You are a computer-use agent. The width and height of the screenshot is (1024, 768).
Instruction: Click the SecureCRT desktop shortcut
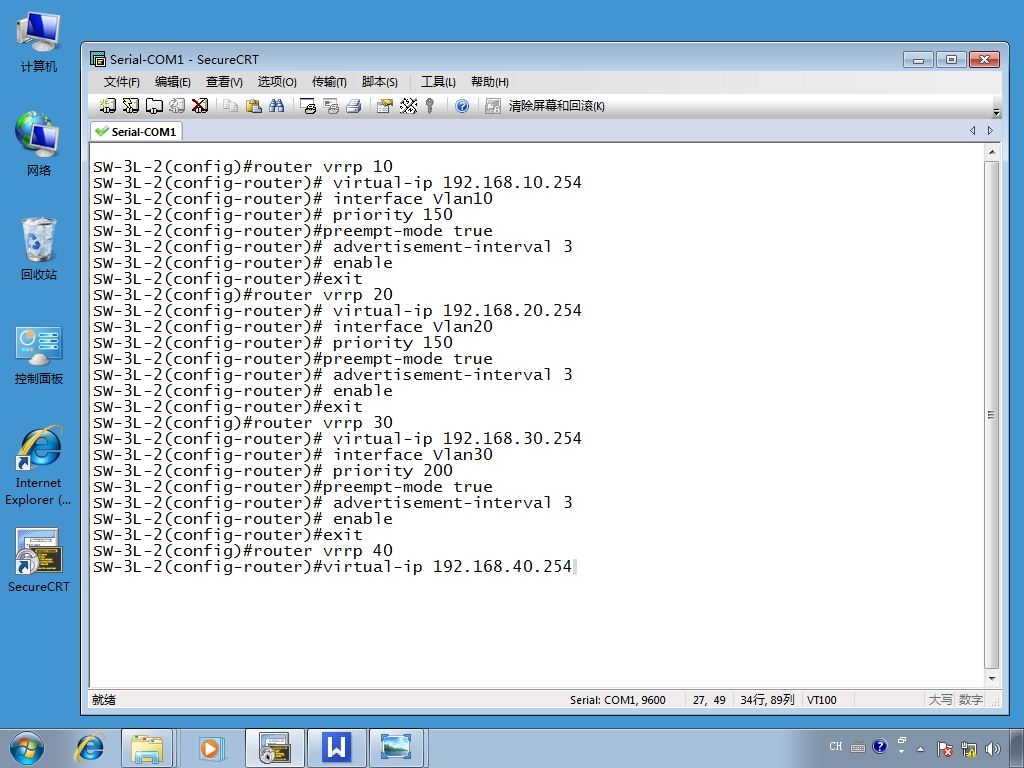[39, 560]
